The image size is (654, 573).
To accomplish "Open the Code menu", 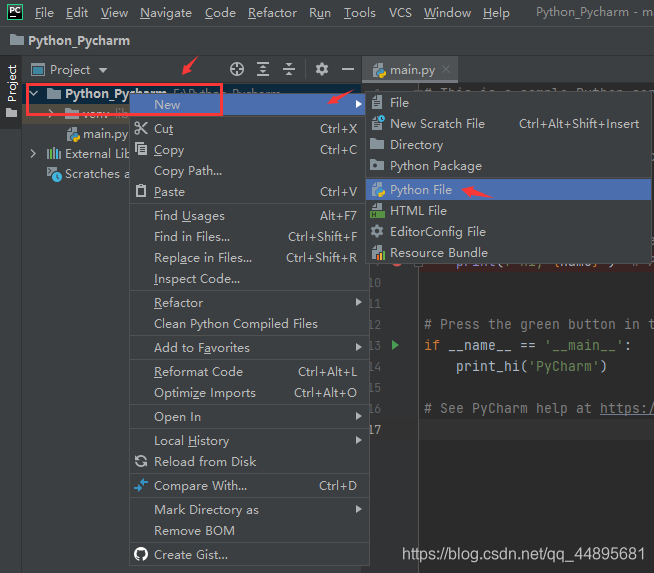I will 220,13.
